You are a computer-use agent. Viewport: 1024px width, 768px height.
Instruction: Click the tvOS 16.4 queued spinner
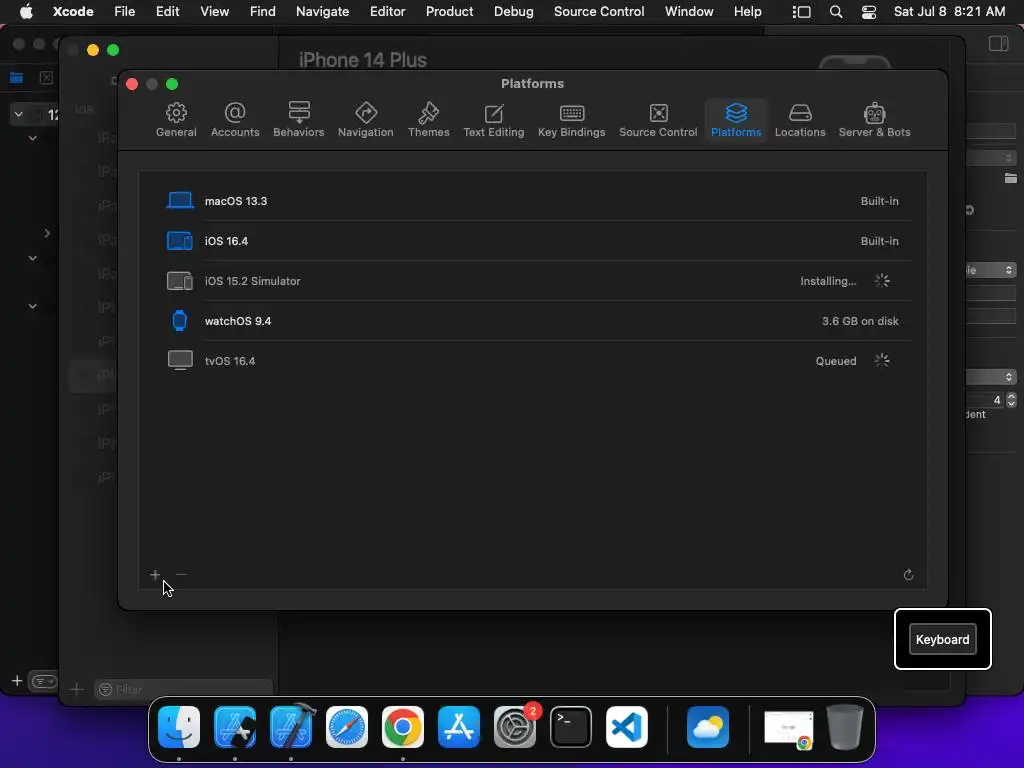[x=882, y=360]
